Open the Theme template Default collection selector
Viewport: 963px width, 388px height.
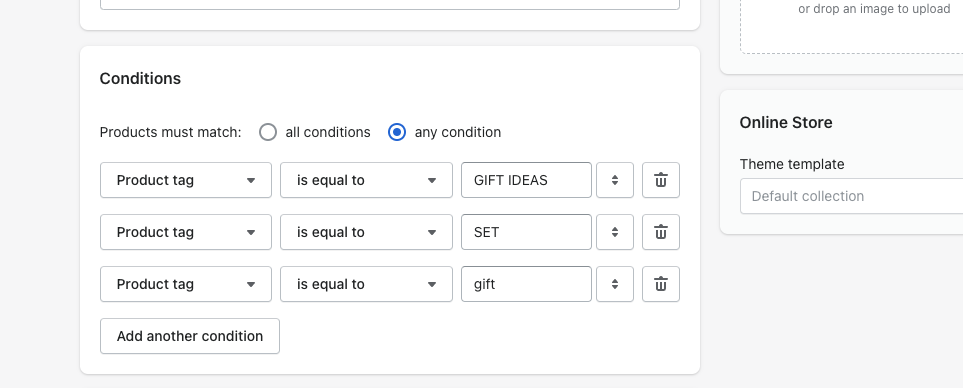coord(851,196)
